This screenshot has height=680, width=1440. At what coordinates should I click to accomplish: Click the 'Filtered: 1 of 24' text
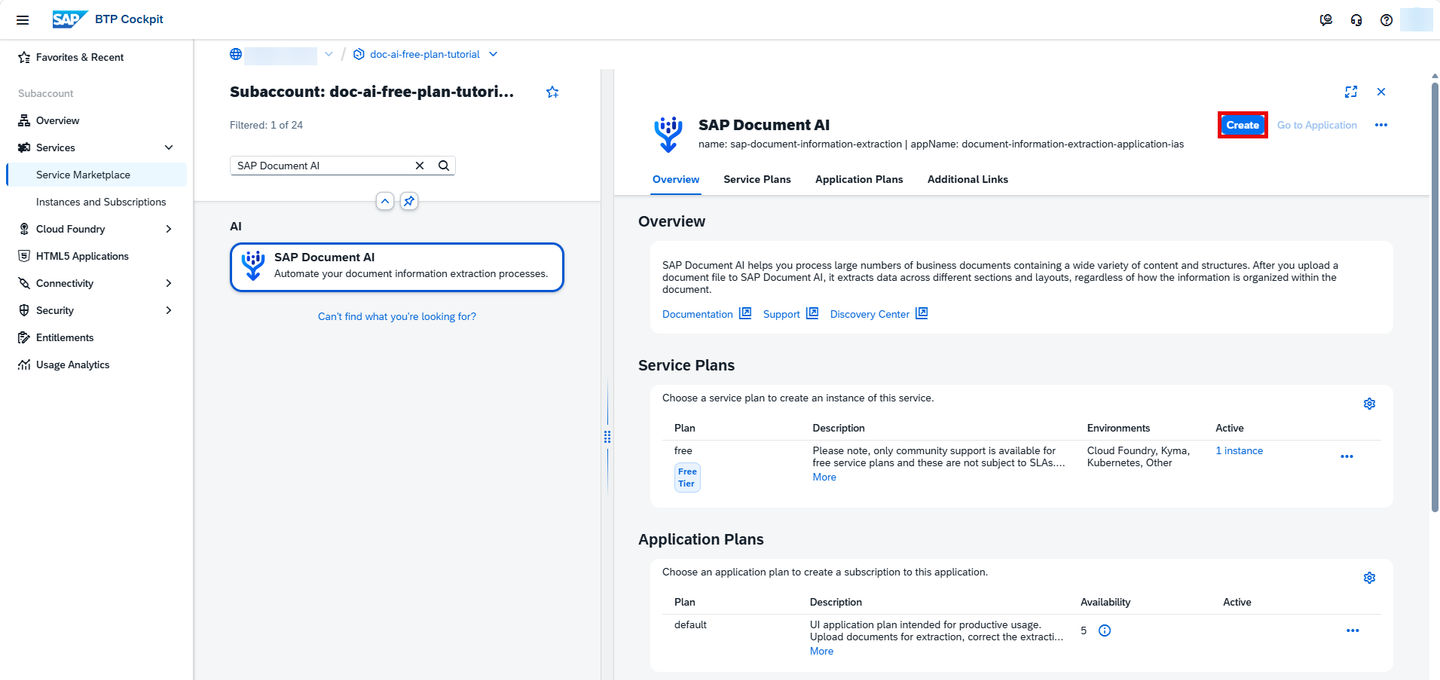click(x=267, y=125)
